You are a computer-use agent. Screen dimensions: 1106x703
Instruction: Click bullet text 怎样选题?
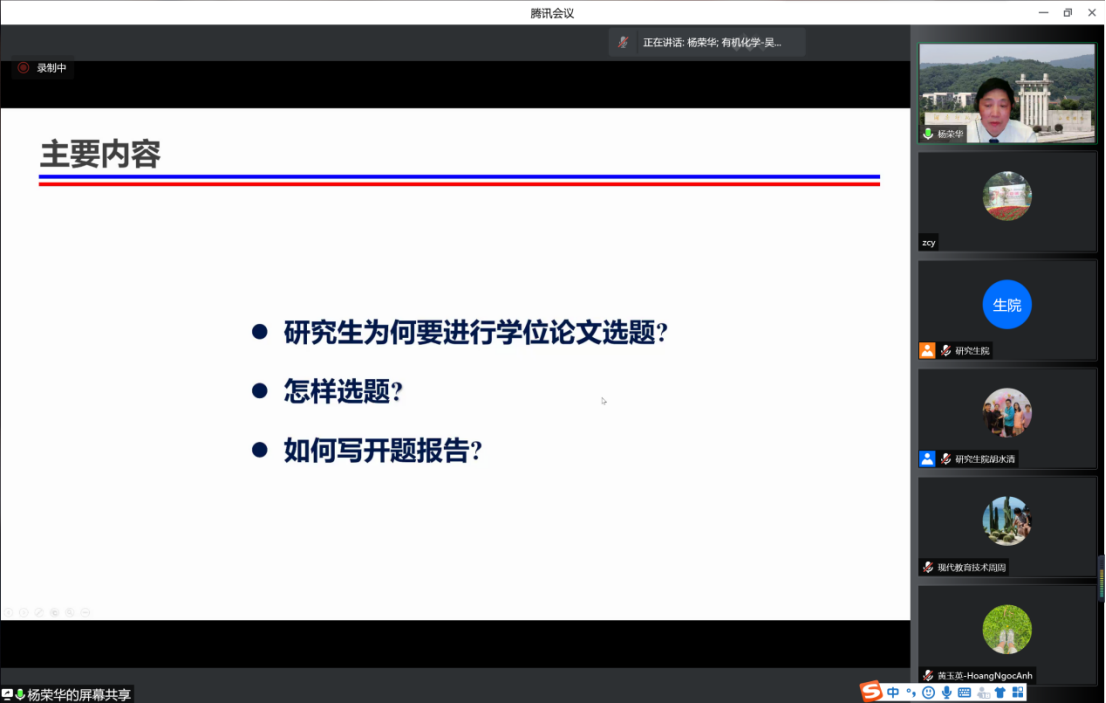(x=344, y=391)
